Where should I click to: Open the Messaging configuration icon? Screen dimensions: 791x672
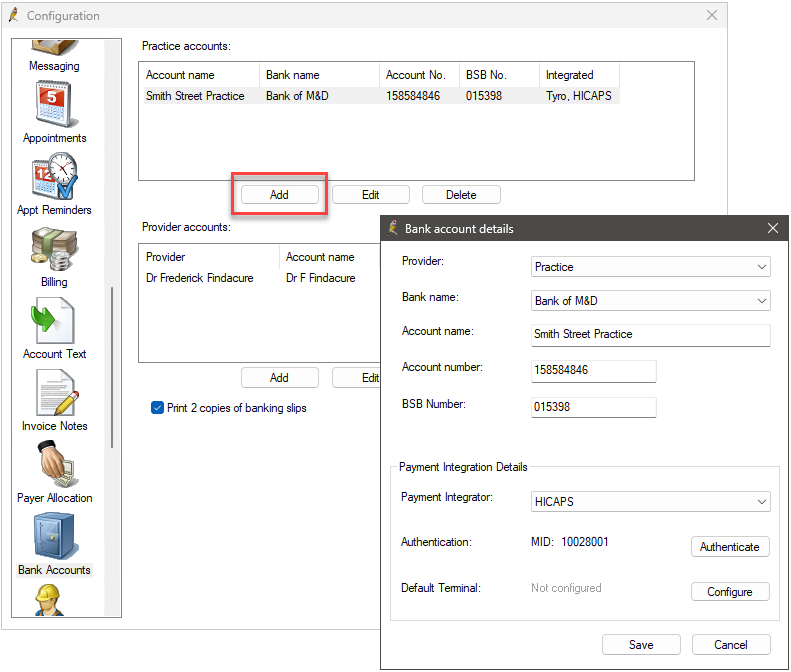click(54, 50)
